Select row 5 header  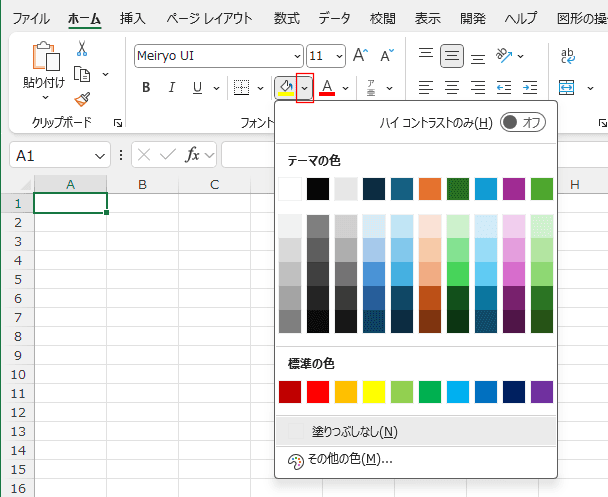(16, 278)
